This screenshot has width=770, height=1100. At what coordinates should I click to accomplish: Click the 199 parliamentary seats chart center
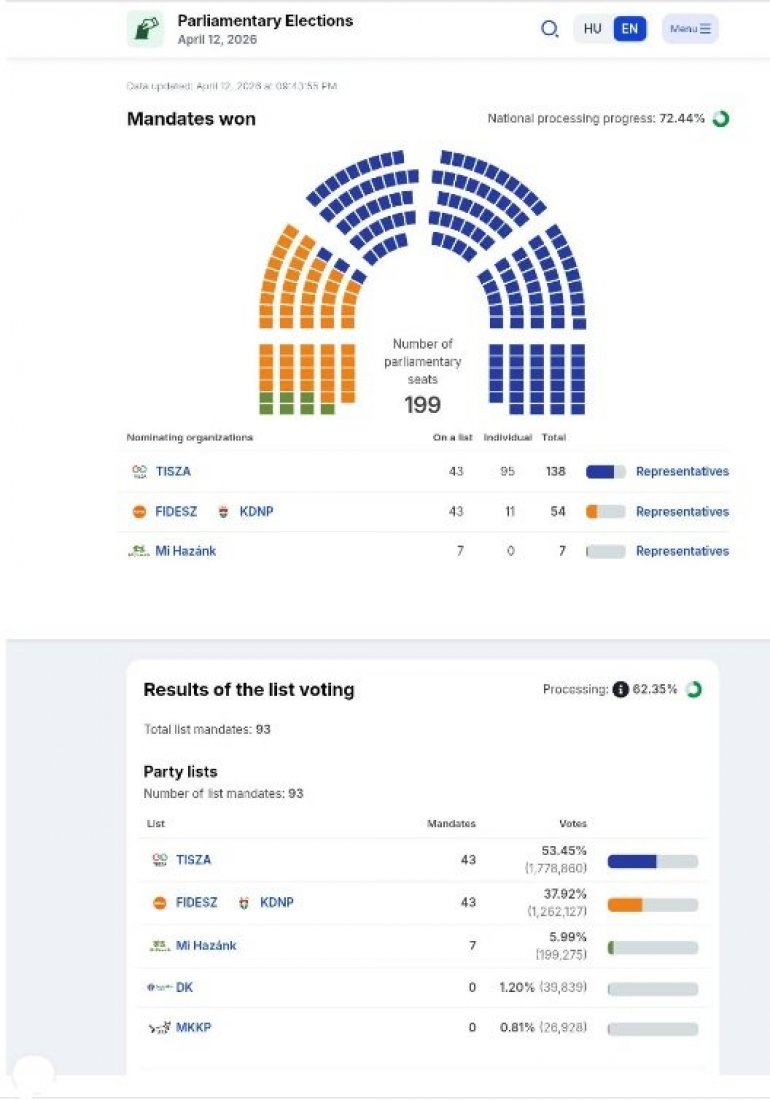coord(422,404)
